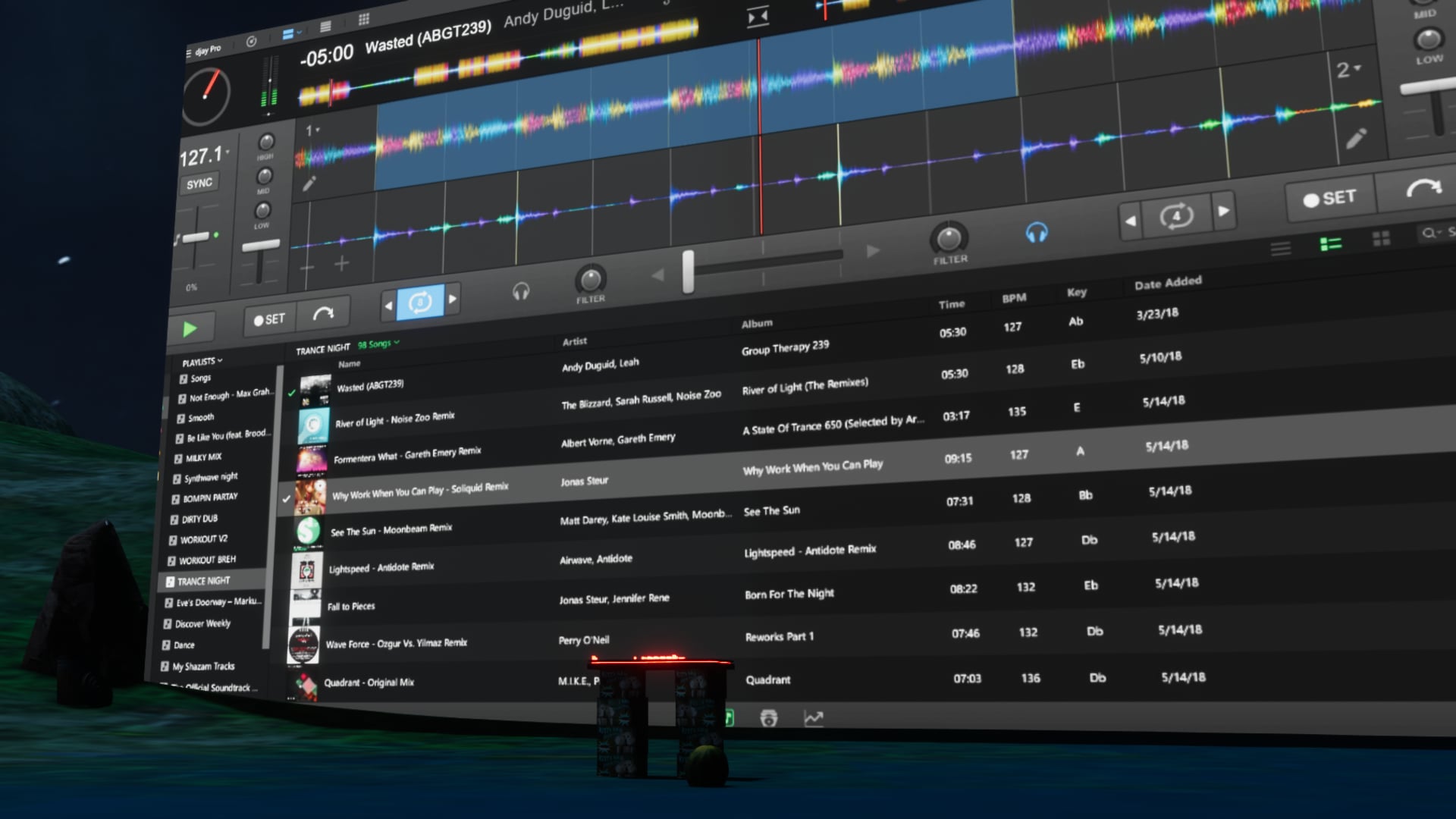Click the zoom-in plus icon on deck 1 waveform

pyautogui.click(x=342, y=264)
